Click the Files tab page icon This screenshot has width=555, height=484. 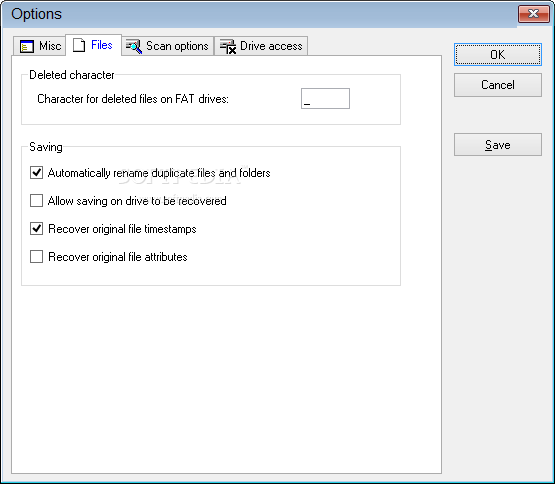(x=79, y=45)
